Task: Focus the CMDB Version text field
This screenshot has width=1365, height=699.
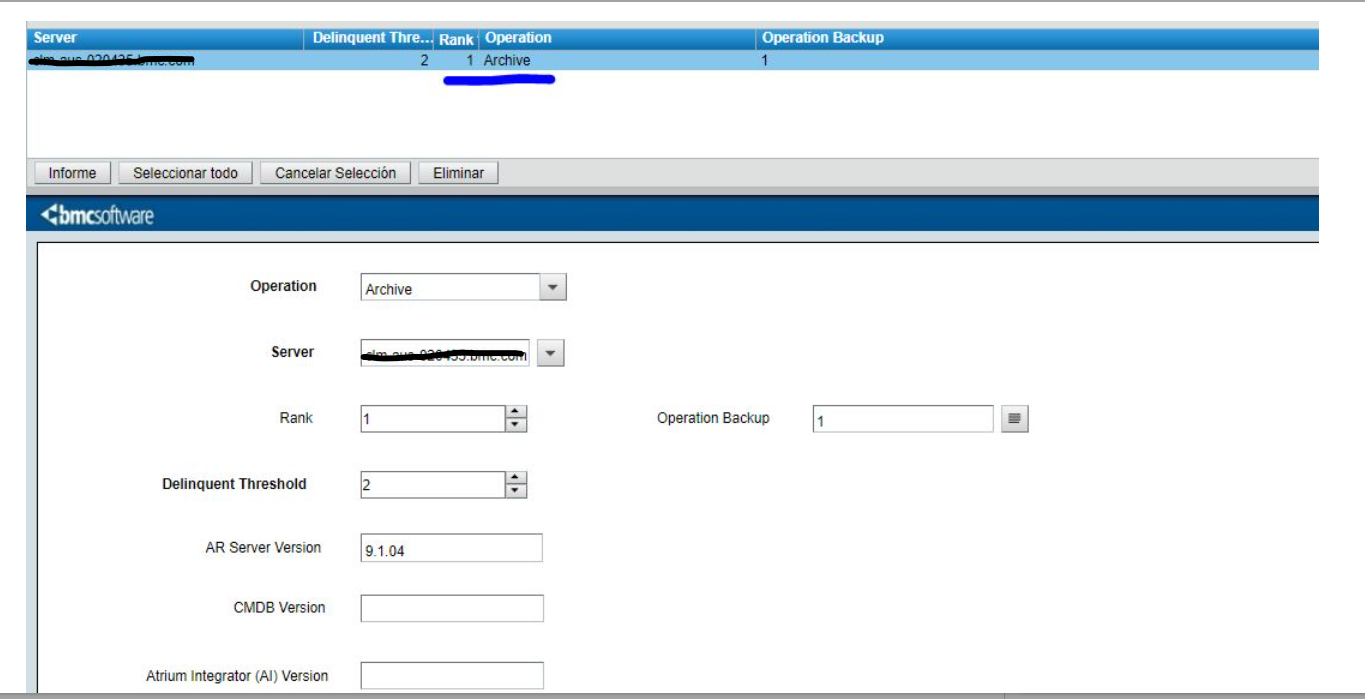Action: pos(451,608)
